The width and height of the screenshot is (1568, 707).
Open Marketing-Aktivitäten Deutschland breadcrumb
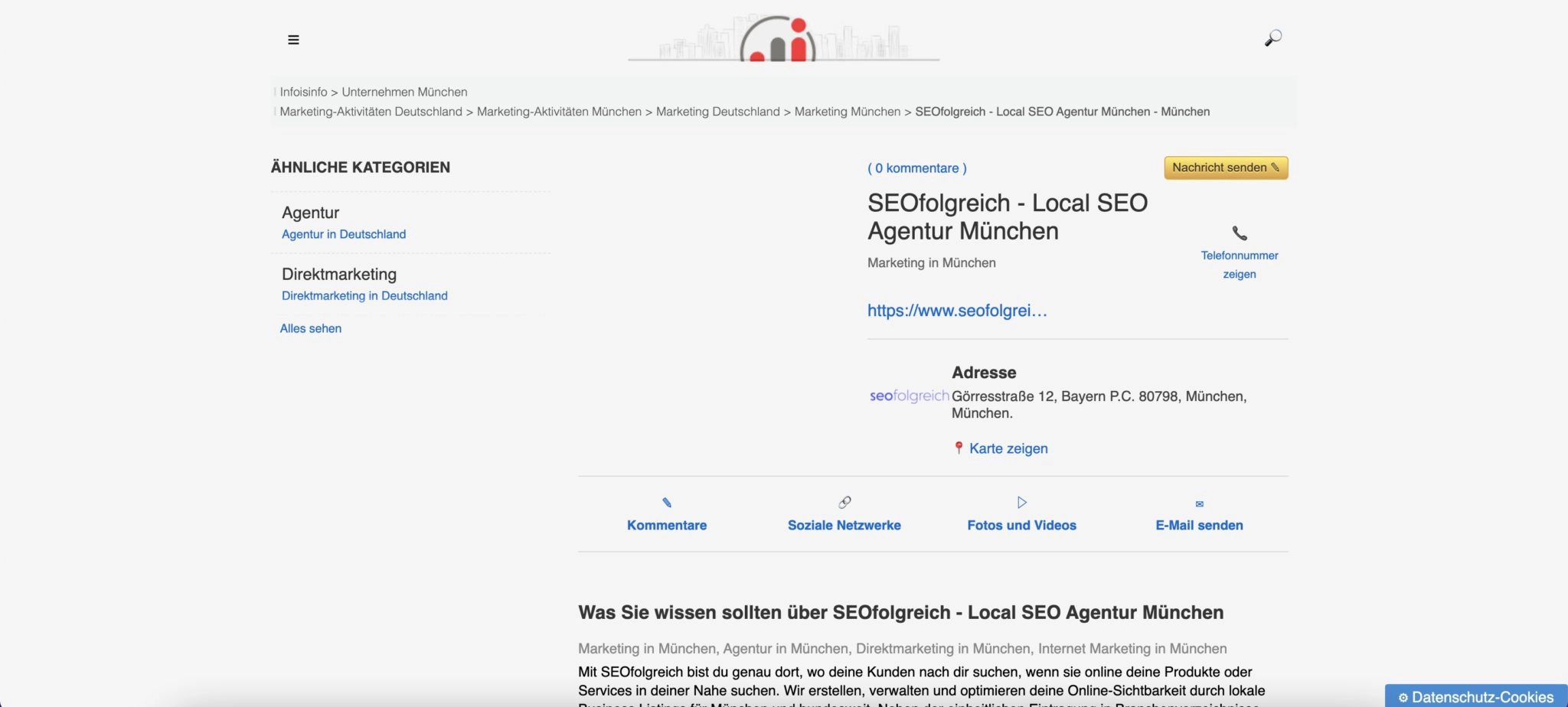[371, 112]
